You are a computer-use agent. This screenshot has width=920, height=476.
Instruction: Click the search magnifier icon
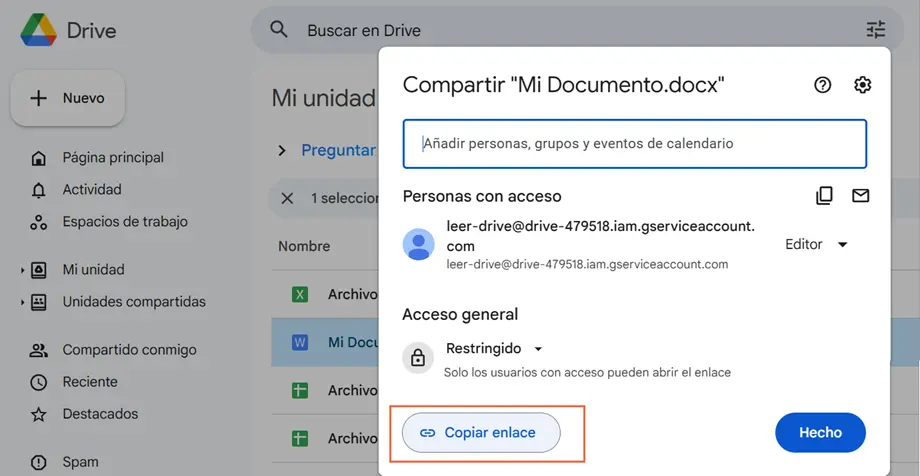pos(279,29)
